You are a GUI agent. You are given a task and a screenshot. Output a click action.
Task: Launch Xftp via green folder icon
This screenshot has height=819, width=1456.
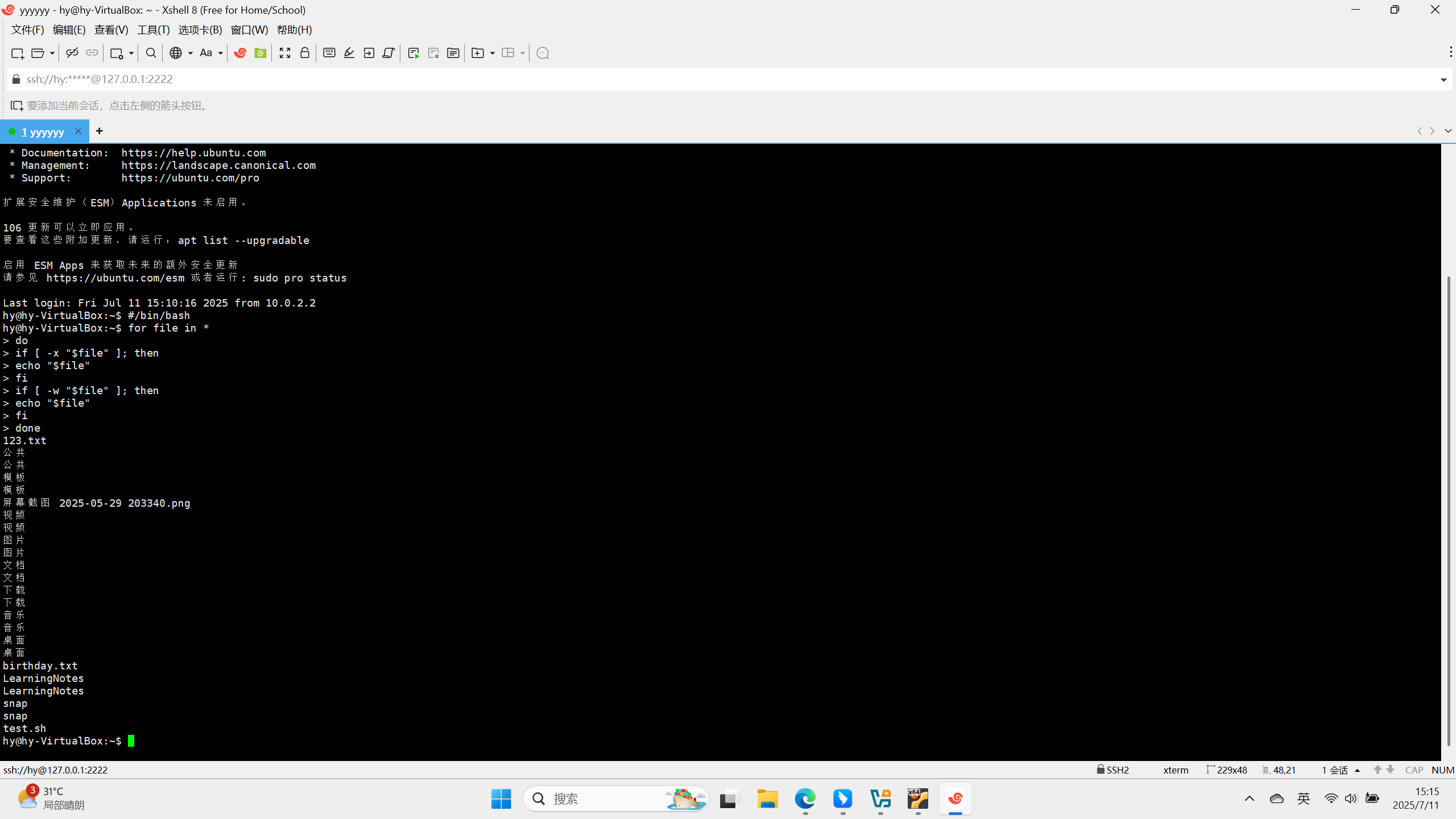click(x=260, y=53)
